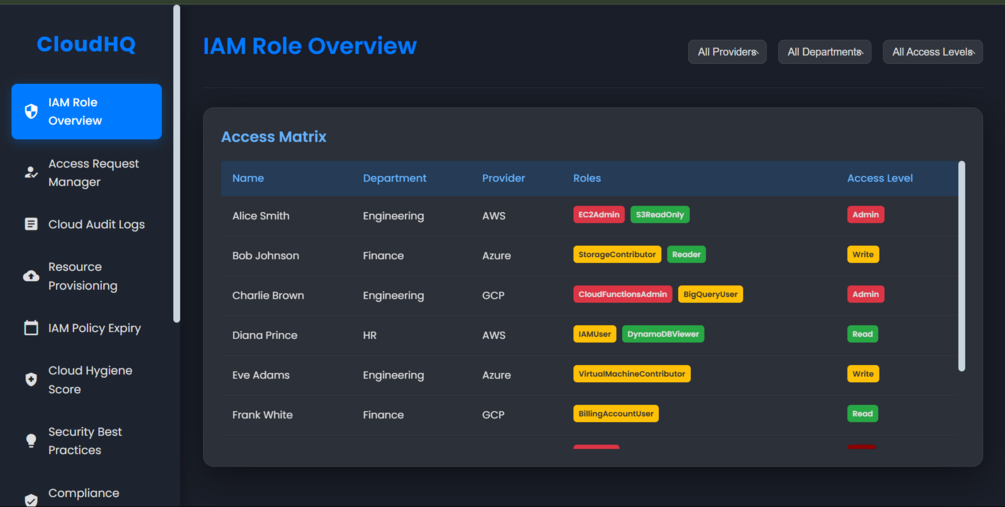Click the DynamoDBViewer role badge

tap(663, 334)
